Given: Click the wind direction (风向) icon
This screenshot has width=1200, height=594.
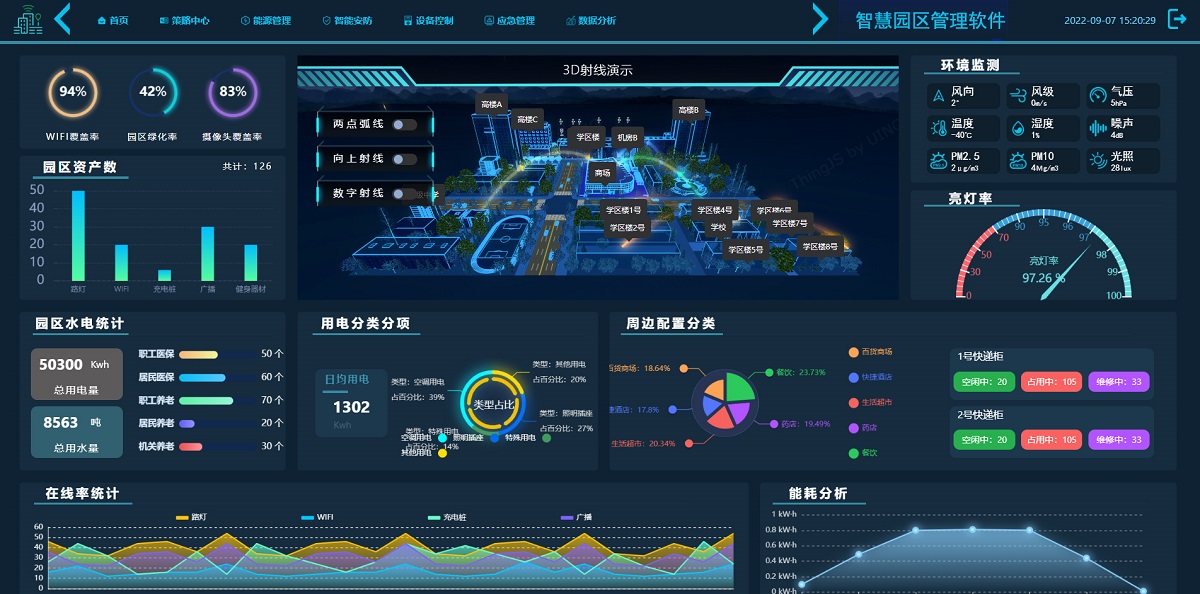Looking at the screenshot, I should coord(938,96).
